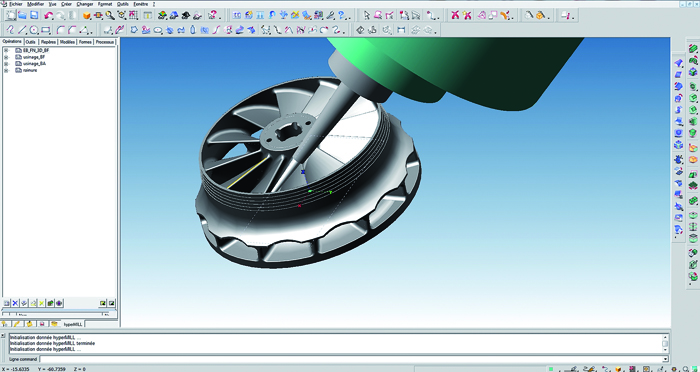Click the message log scrollbar down arrow
This screenshot has height=372, width=700.
tap(666, 350)
